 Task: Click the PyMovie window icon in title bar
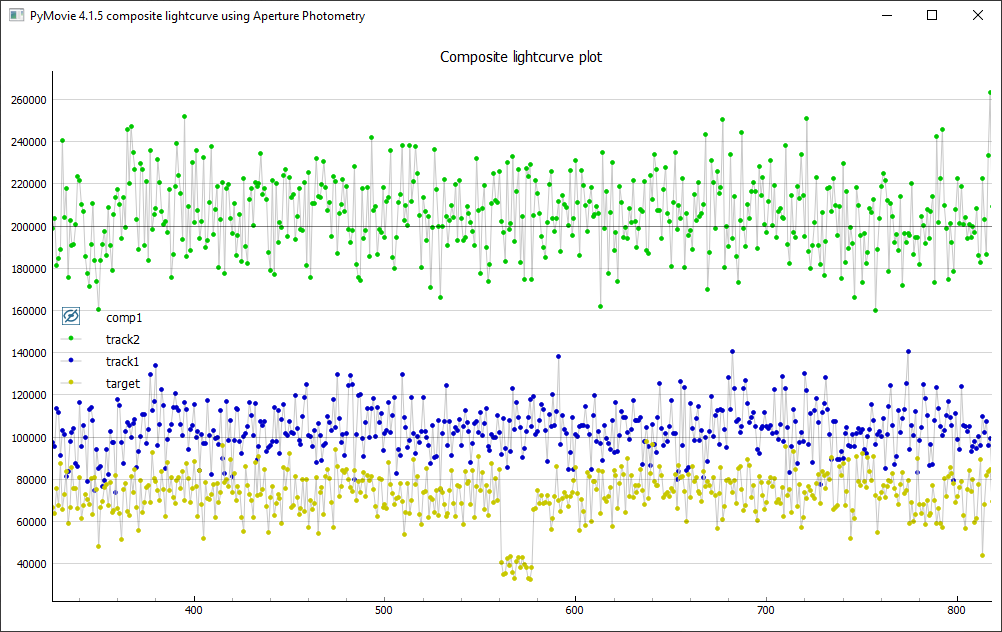(x=15, y=16)
